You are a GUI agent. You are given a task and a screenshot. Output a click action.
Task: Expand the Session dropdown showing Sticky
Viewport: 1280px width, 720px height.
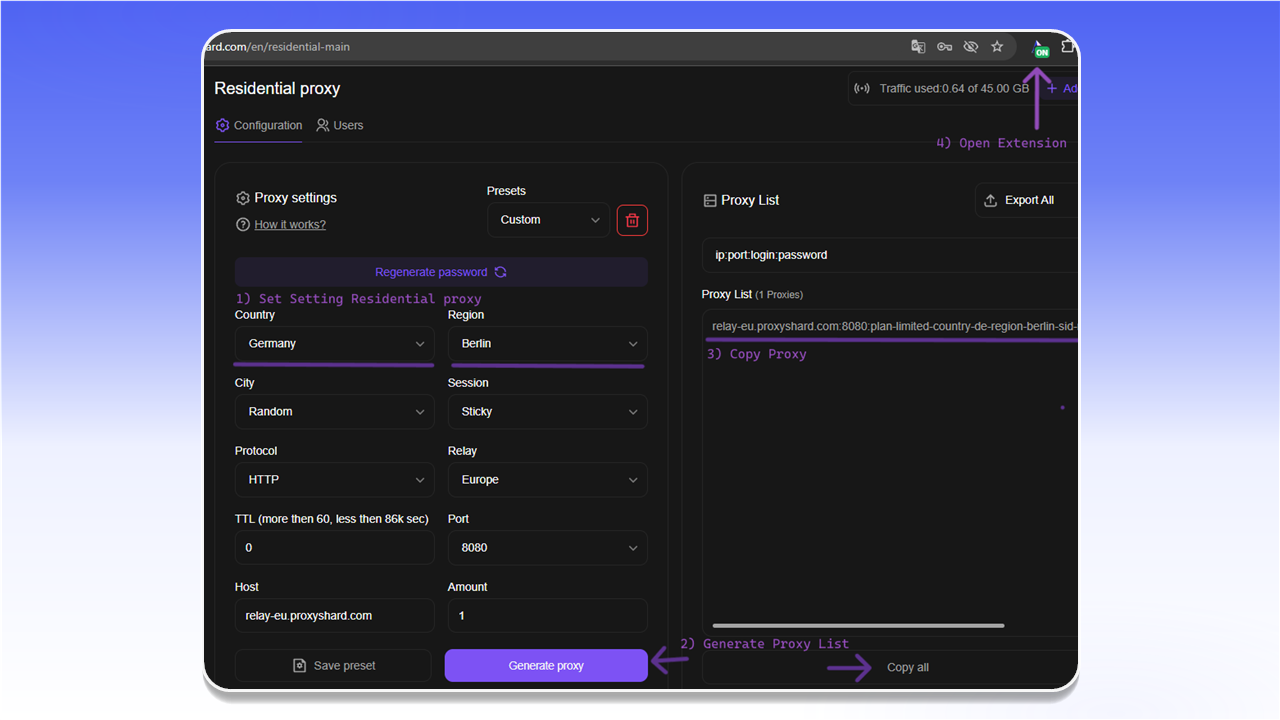547,411
